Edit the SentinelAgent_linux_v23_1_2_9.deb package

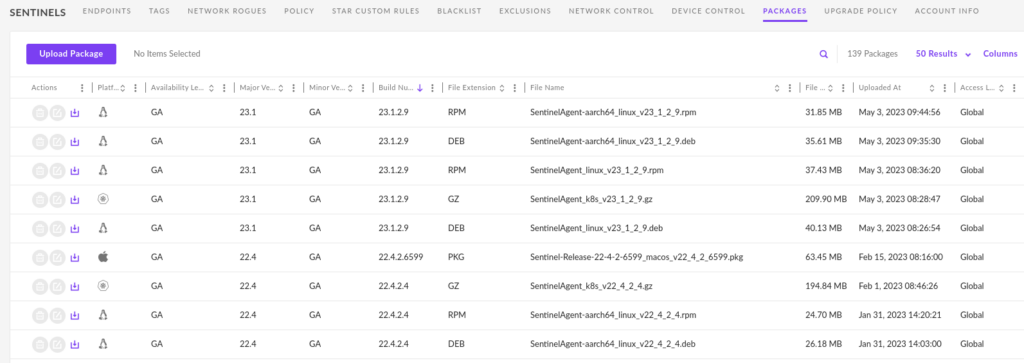pyautogui.click(x=57, y=229)
